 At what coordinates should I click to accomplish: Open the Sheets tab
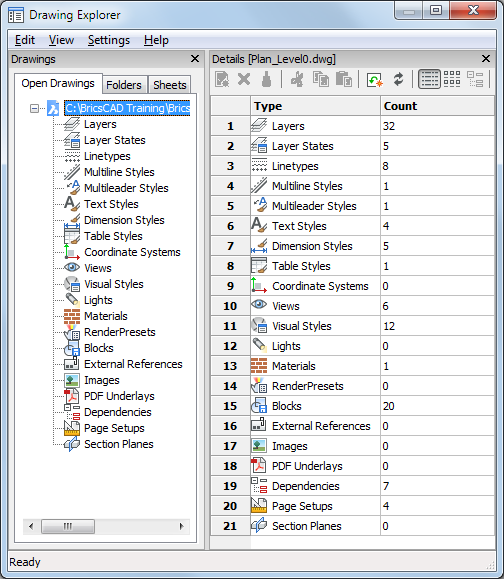click(169, 85)
